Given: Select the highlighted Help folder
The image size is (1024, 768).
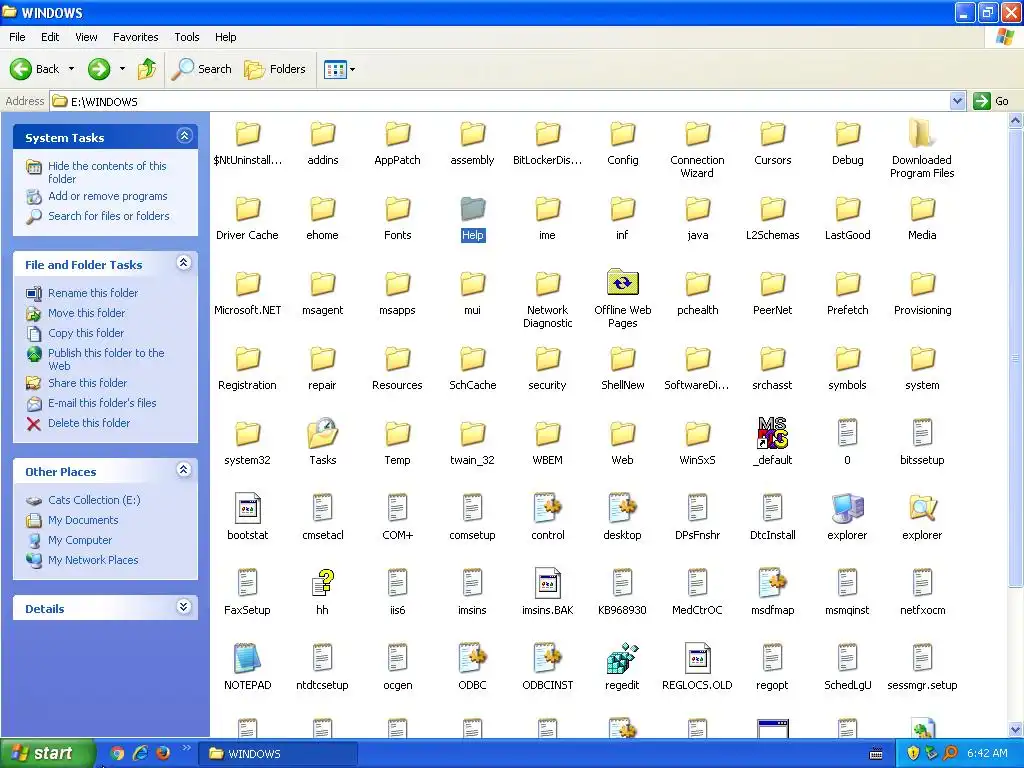Looking at the screenshot, I should tap(472, 209).
